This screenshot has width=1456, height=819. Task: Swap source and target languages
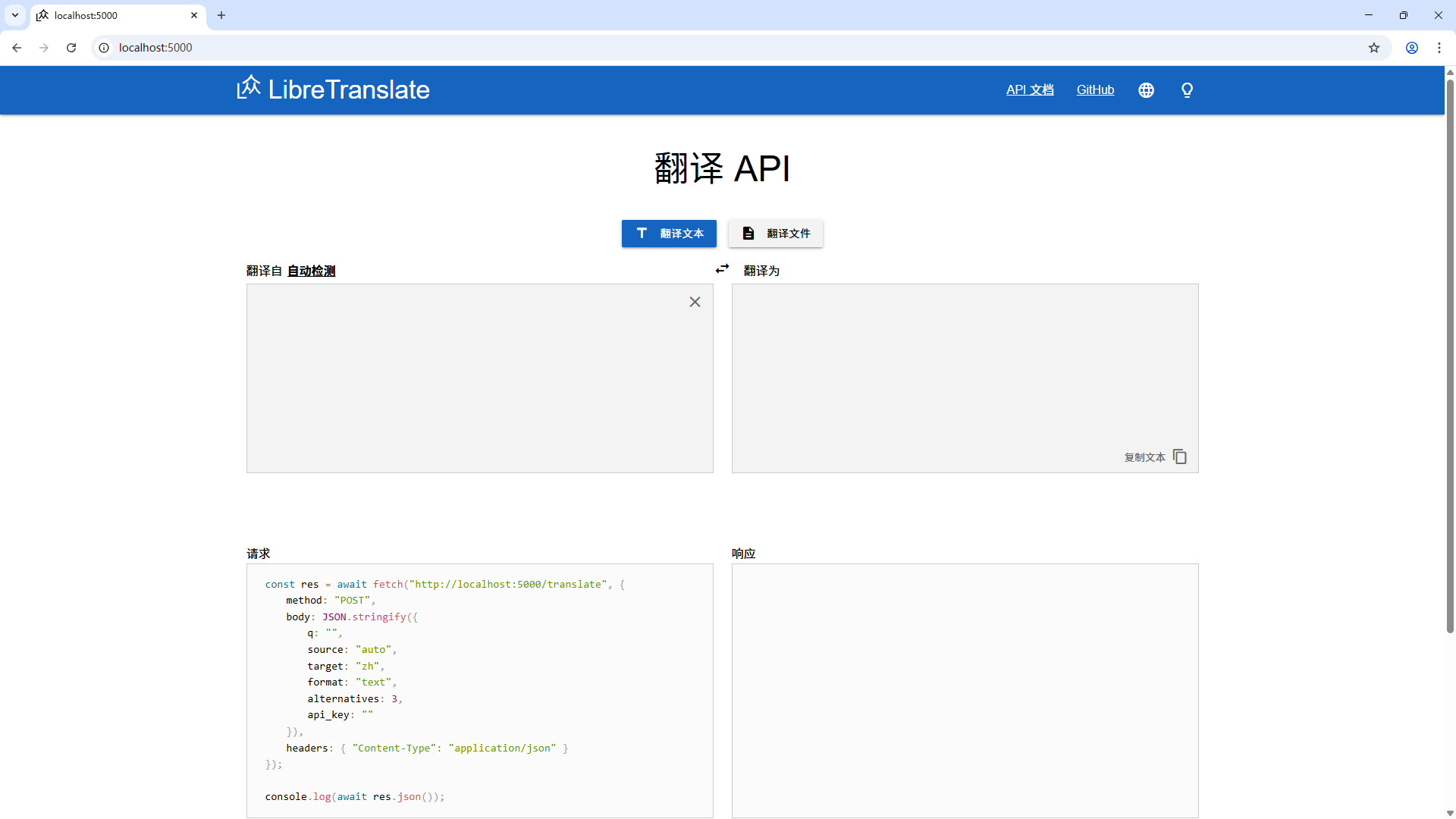coord(722,269)
